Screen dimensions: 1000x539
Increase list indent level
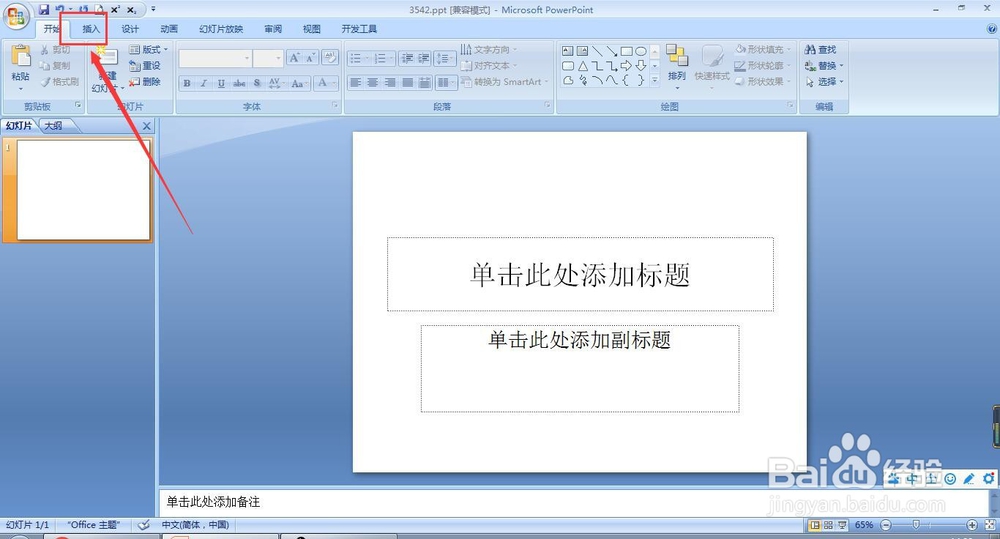click(x=423, y=59)
